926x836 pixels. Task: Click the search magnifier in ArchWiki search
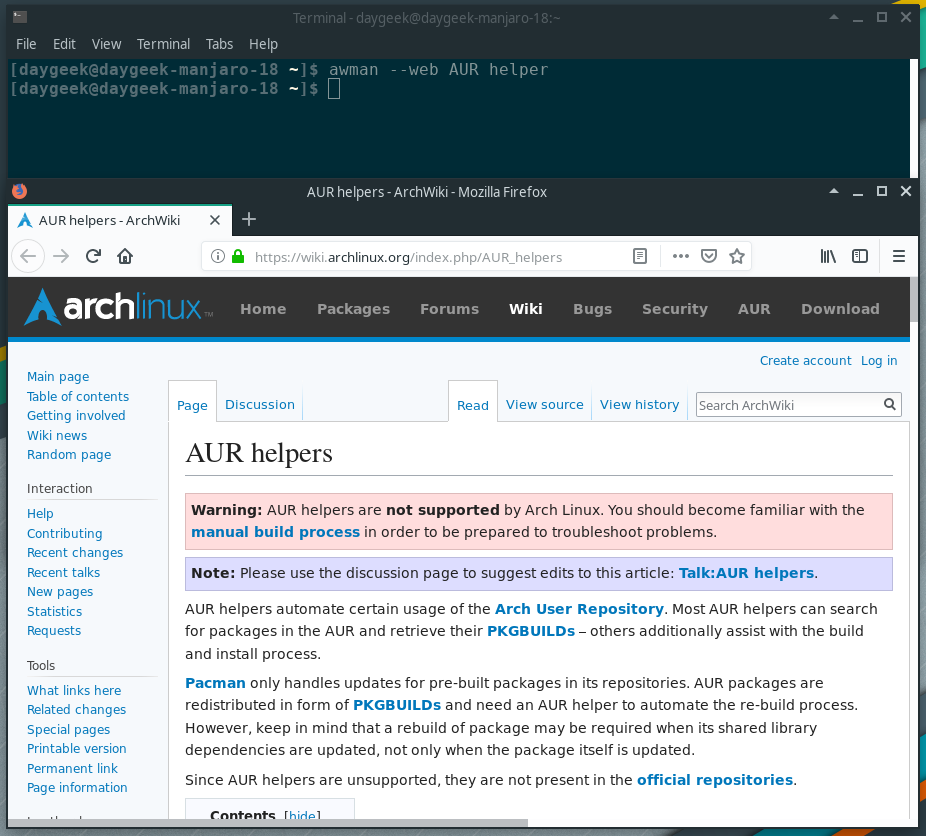[889, 404]
